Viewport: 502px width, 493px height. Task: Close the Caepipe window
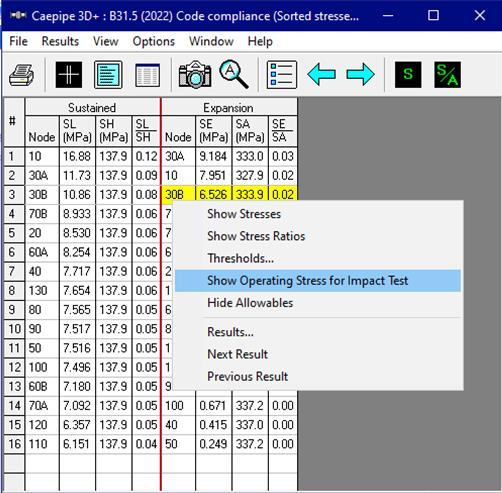(480, 15)
